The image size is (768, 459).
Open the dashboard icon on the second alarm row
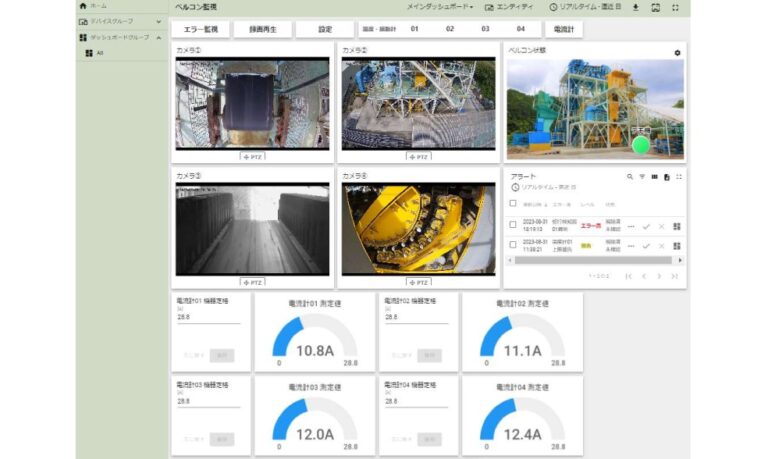(x=677, y=246)
